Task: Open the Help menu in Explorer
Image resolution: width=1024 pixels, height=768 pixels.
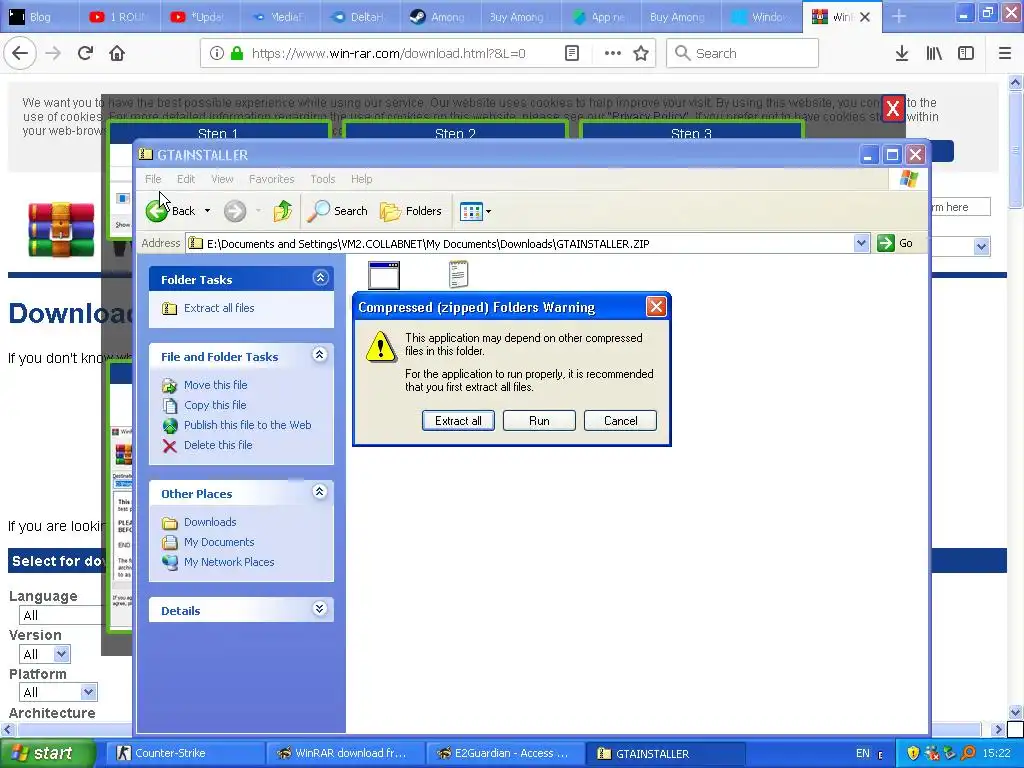Action: [x=361, y=179]
